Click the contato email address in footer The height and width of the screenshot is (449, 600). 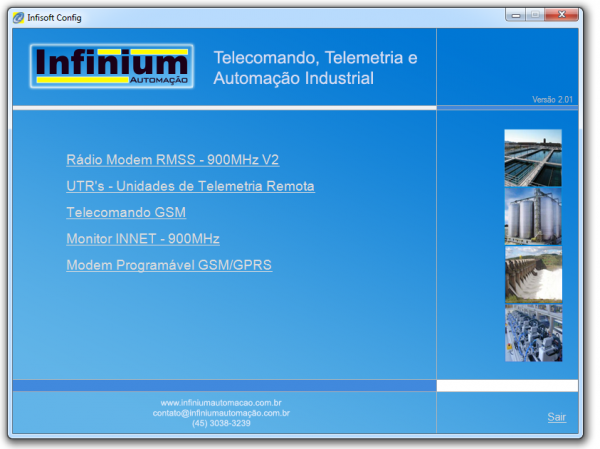pyautogui.click(x=221, y=412)
